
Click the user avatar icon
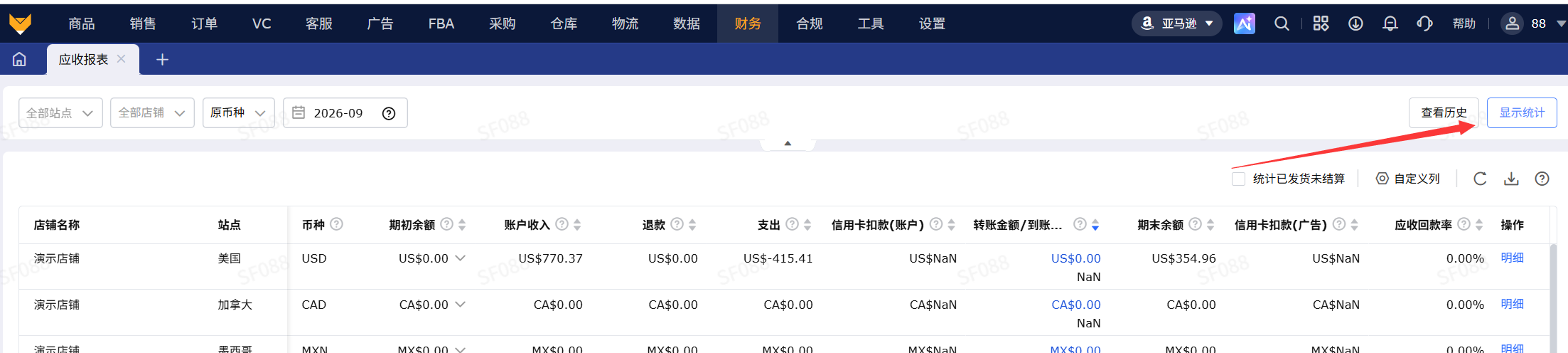(x=1512, y=23)
